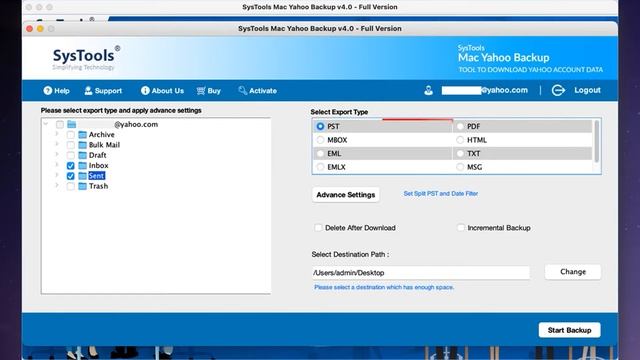
Task: Check the root yahoo.com account checkbox
Action: tap(60, 124)
